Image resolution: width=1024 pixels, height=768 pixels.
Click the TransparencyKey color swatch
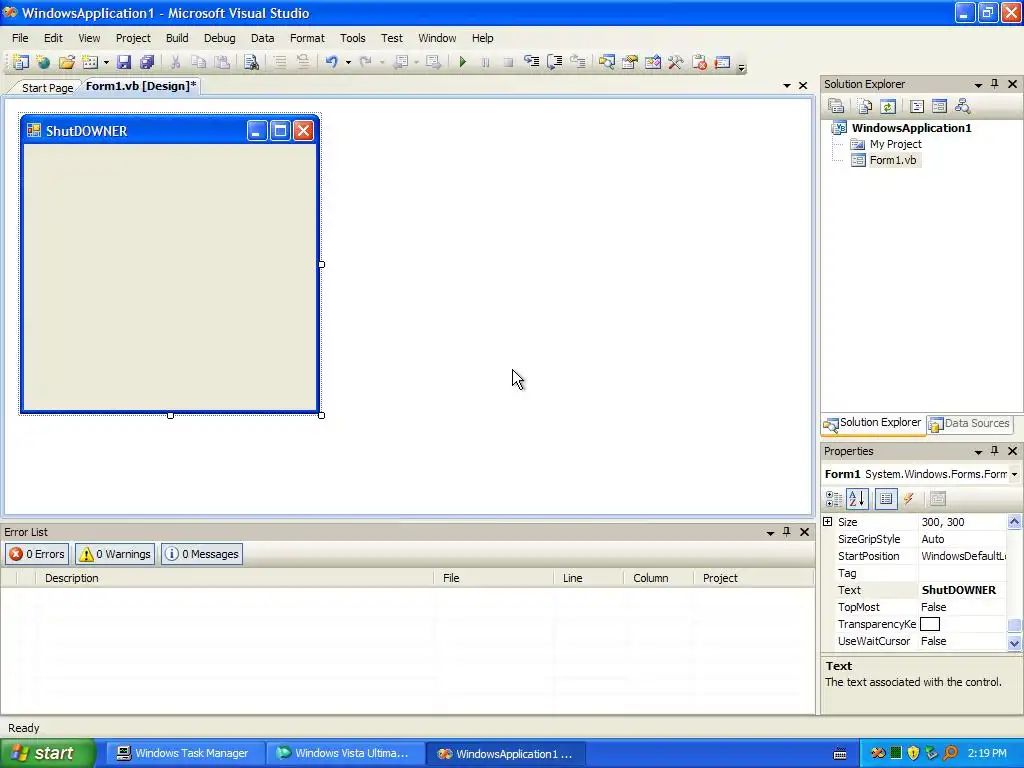click(x=929, y=624)
